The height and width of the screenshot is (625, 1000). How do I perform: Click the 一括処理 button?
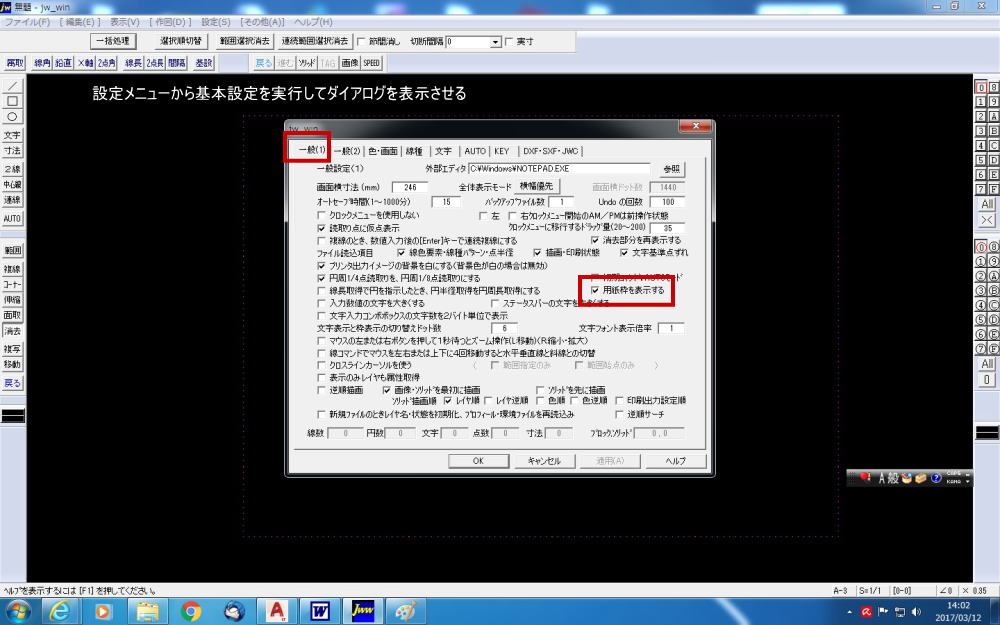click(113, 41)
